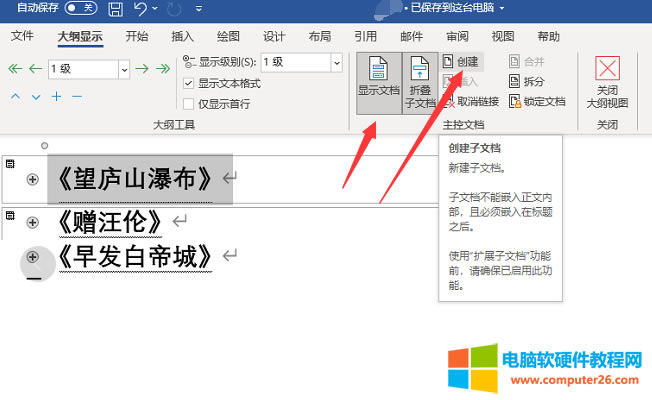652x400 pixels.
Task: Click the Show Document (显示文档) icon
Action: [x=379, y=73]
